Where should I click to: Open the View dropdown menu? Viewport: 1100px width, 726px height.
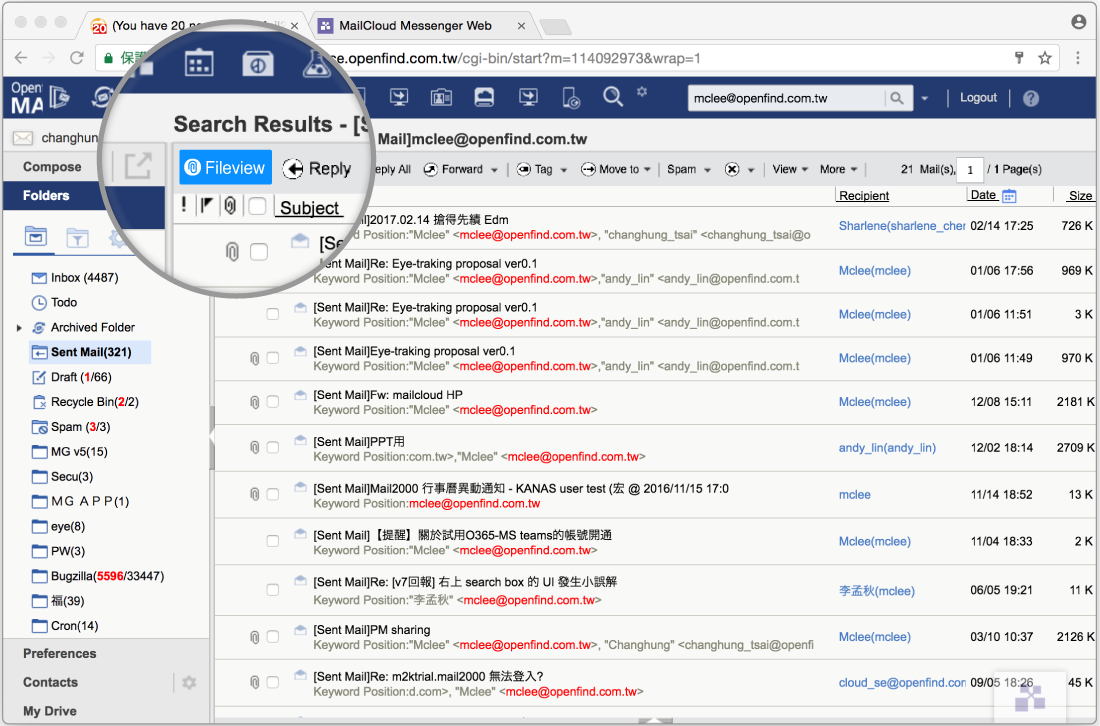[791, 170]
